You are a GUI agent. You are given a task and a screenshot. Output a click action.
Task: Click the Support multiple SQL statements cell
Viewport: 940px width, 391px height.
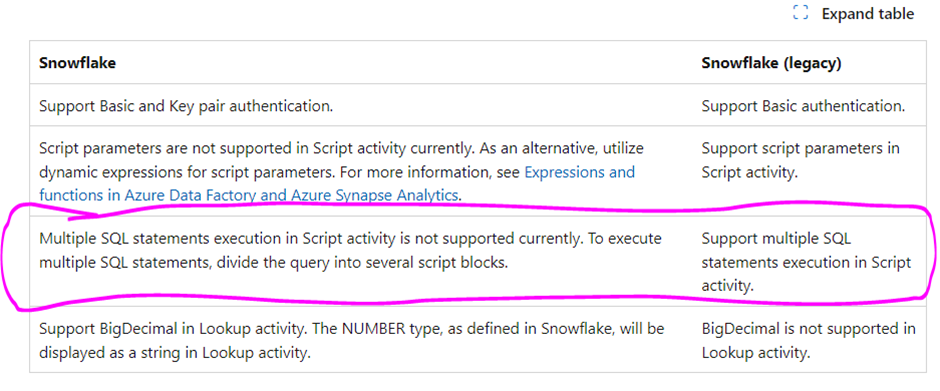[806, 262]
